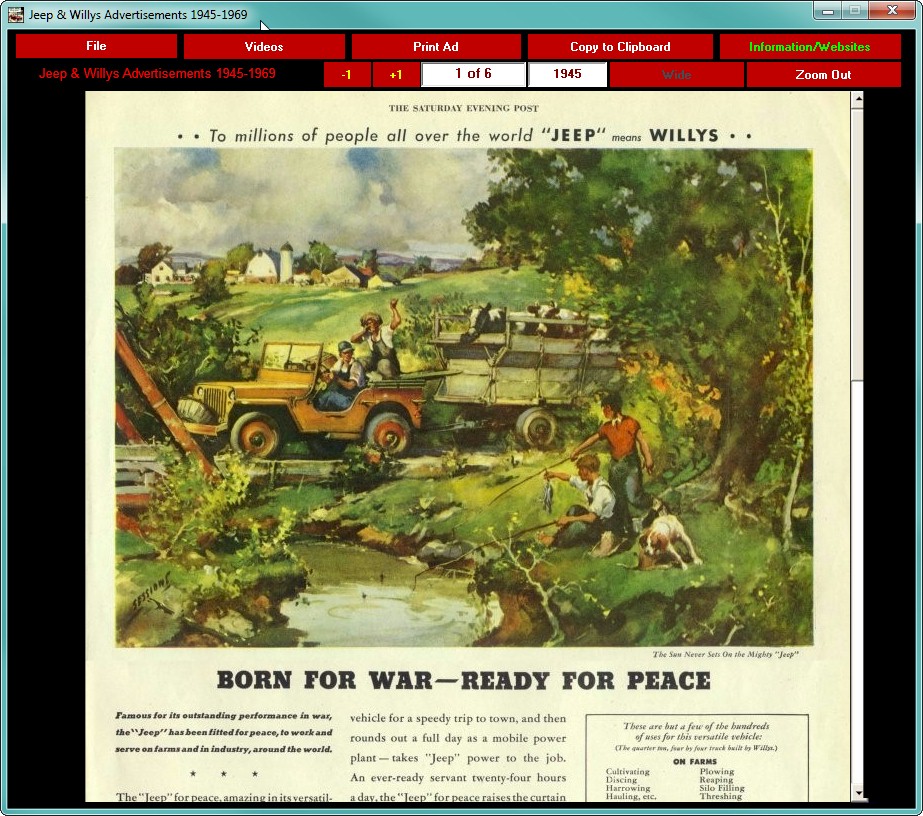Click the vertical scrollbar thumb
The width and height of the screenshot is (923, 816).
[x=858, y=244]
